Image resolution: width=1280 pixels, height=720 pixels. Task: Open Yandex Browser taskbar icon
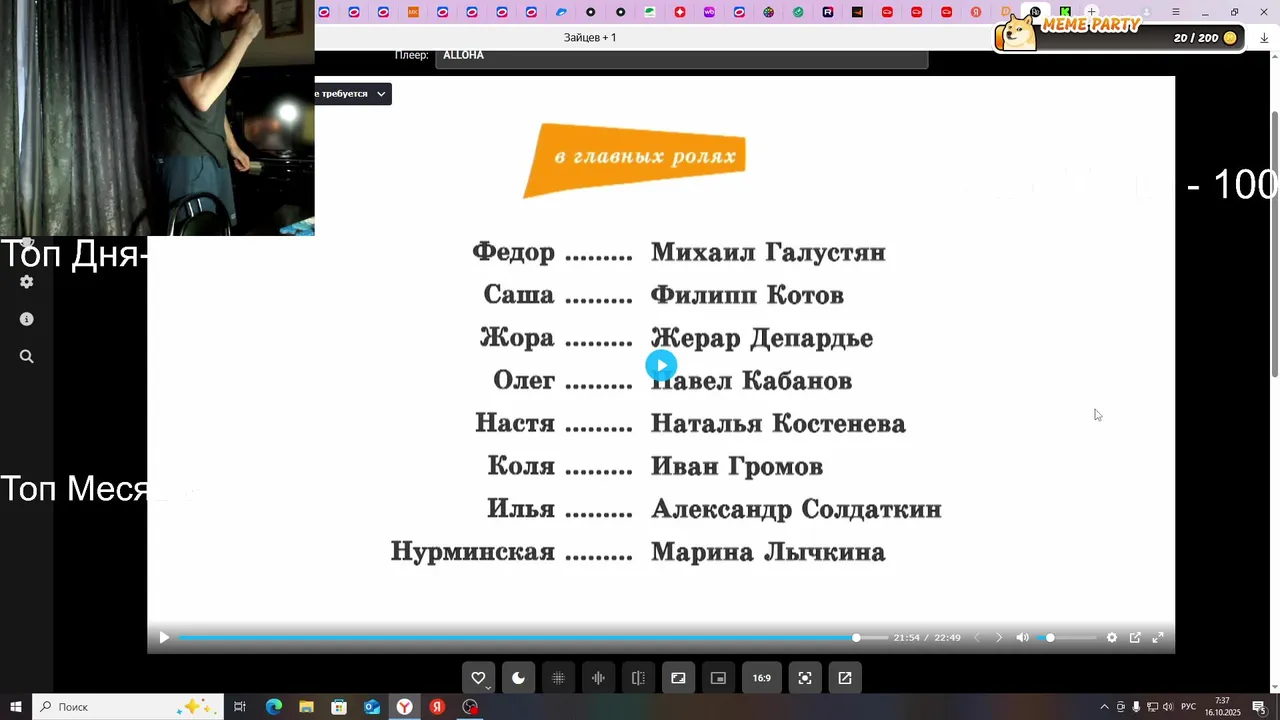(404, 707)
